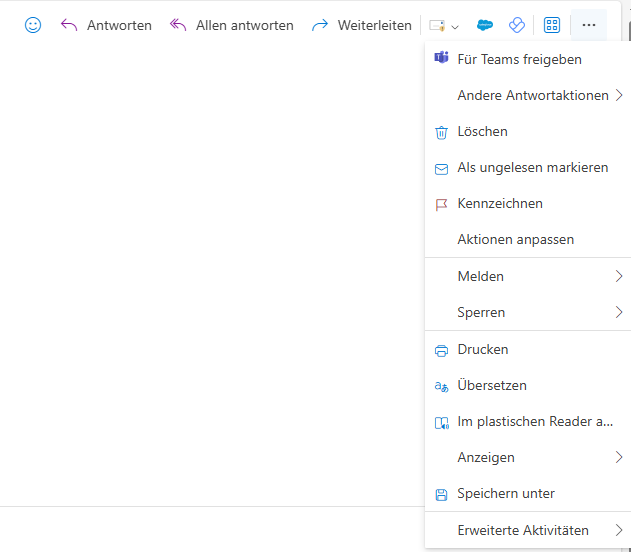Close the three-dots more actions menu

click(x=589, y=25)
